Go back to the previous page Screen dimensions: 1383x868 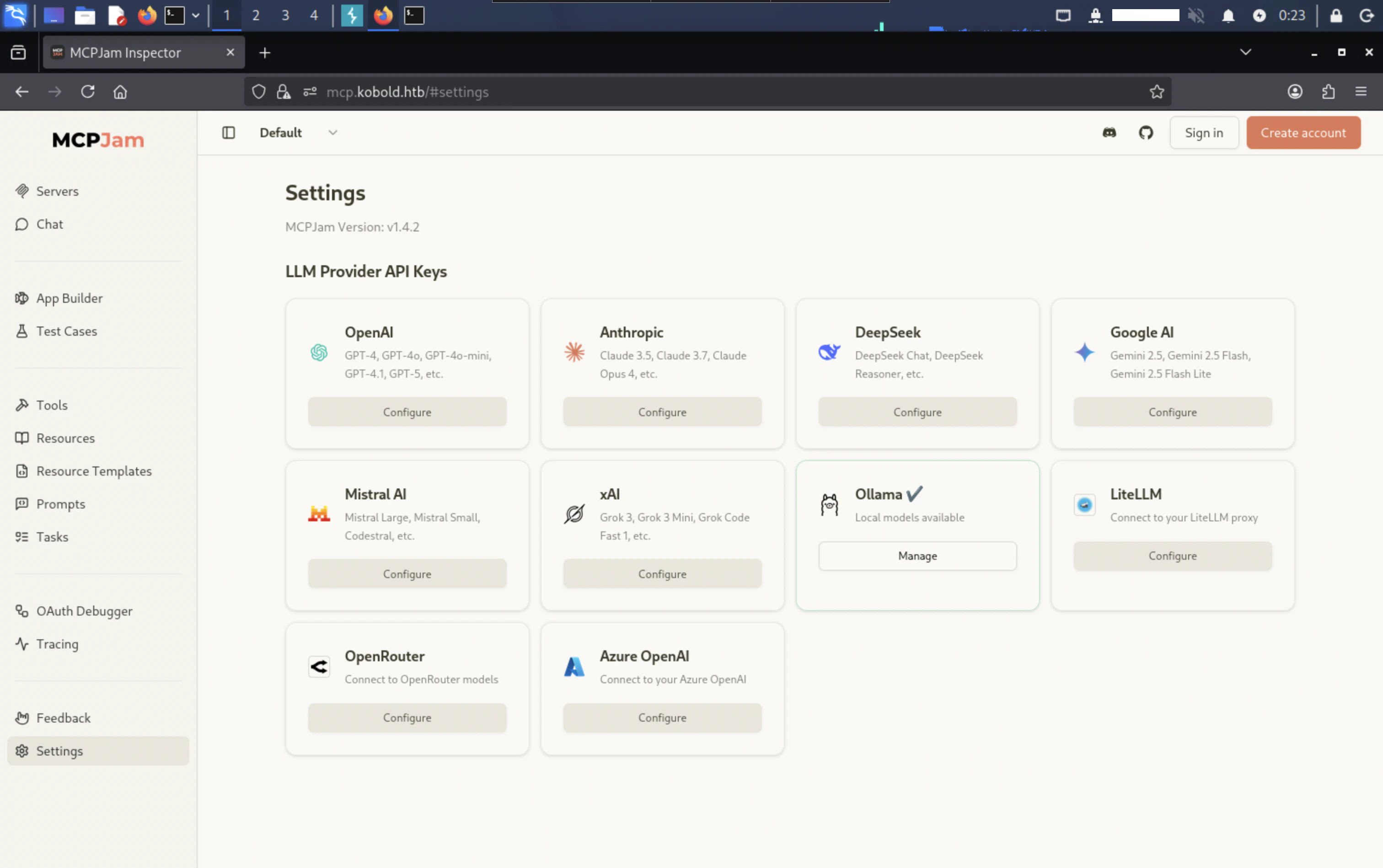(22, 92)
